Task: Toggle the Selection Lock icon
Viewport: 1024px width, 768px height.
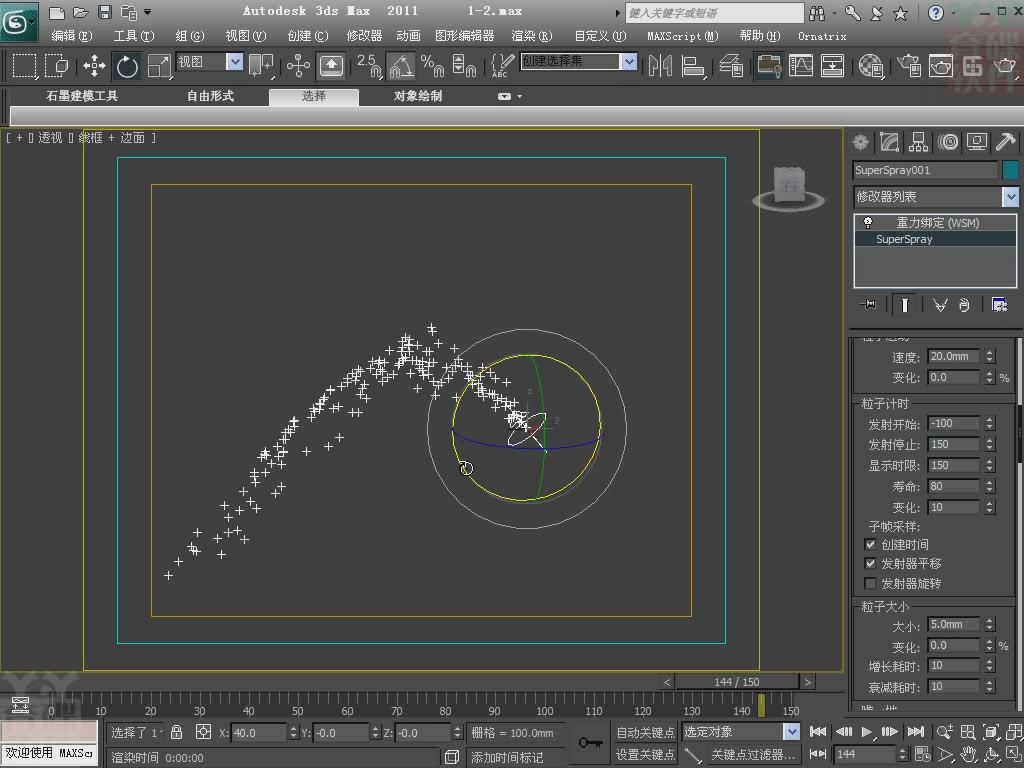Action: pyautogui.click(x=176, y=732)
